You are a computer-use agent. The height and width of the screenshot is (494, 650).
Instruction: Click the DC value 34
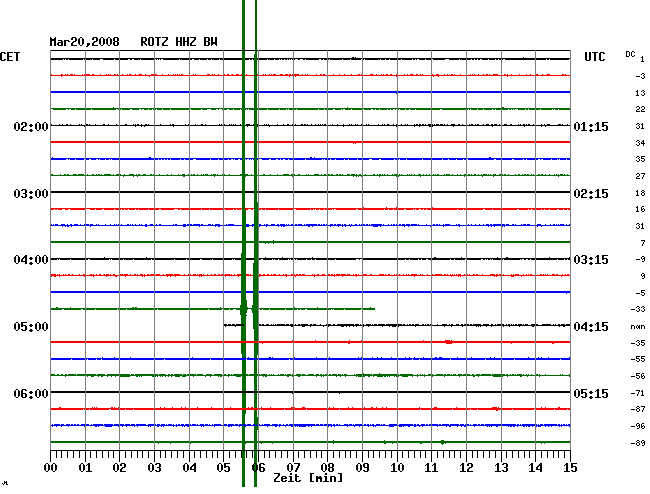(640, 143)
